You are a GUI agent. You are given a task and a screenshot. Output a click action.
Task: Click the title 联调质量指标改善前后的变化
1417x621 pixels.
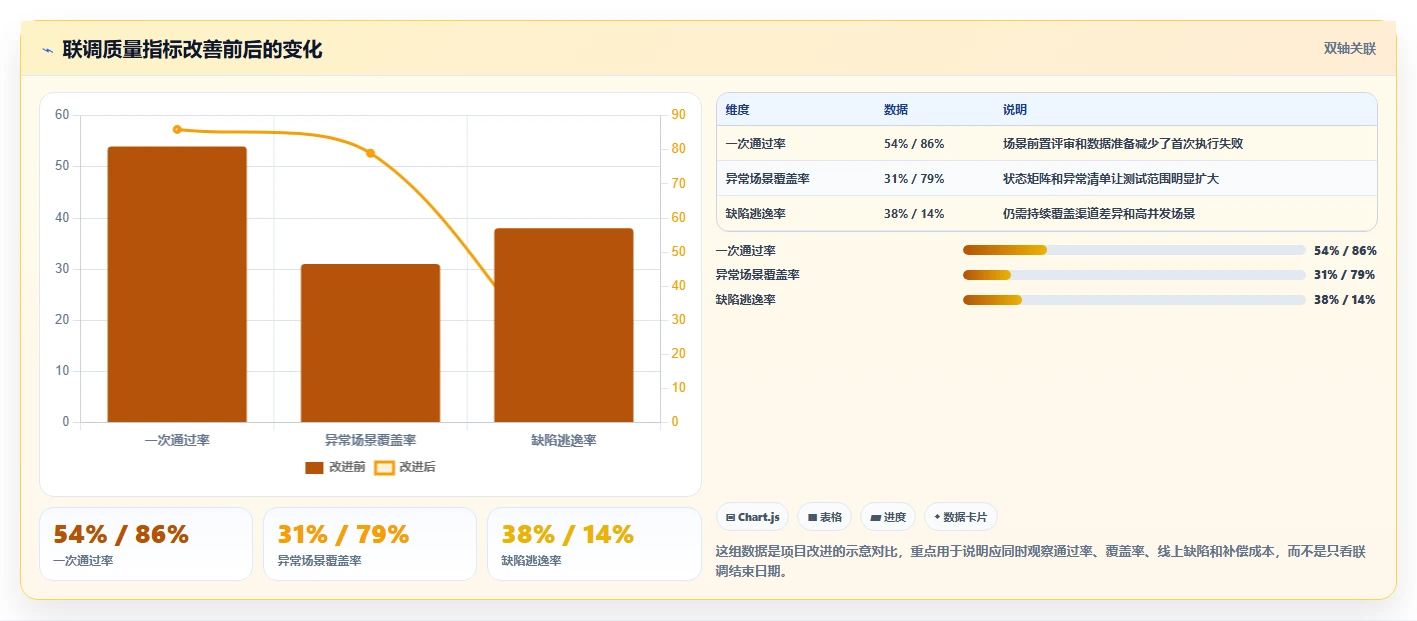click(x=192, y=50)
